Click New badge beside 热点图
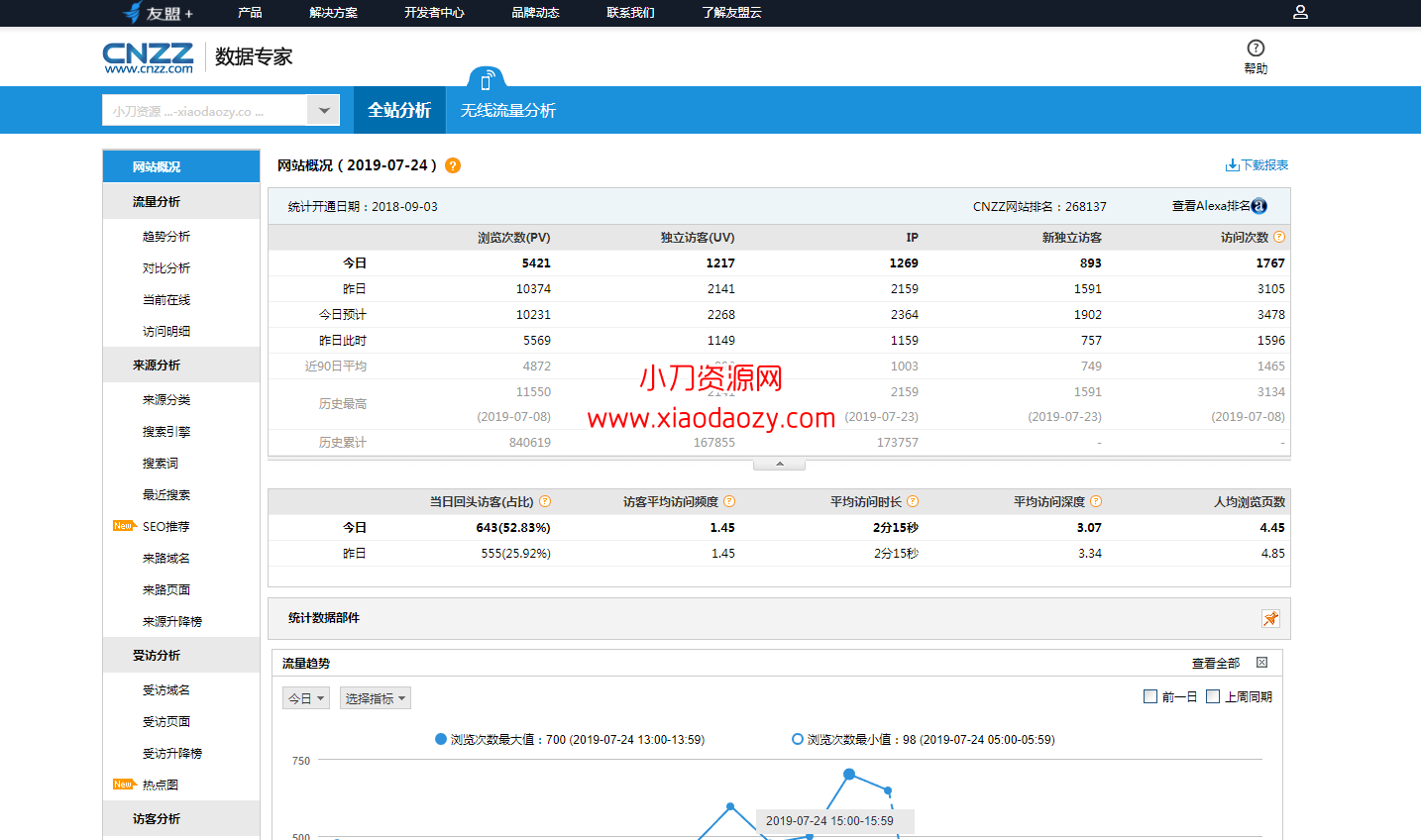This screenshot has height=840, width=1421. click(124, 785)
